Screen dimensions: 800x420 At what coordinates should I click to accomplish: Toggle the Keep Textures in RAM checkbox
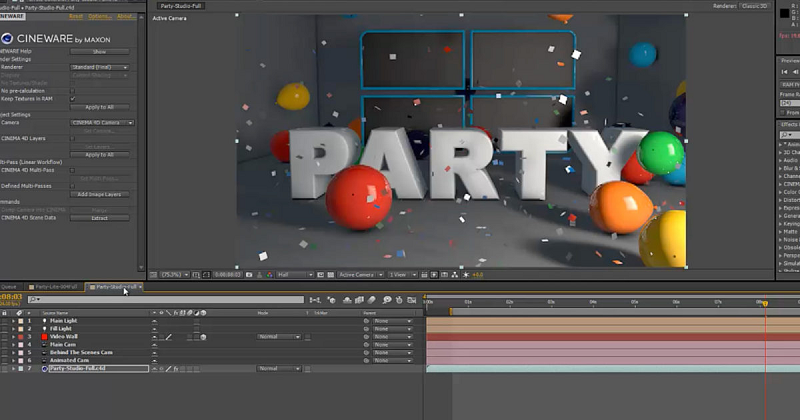(73, 99)
